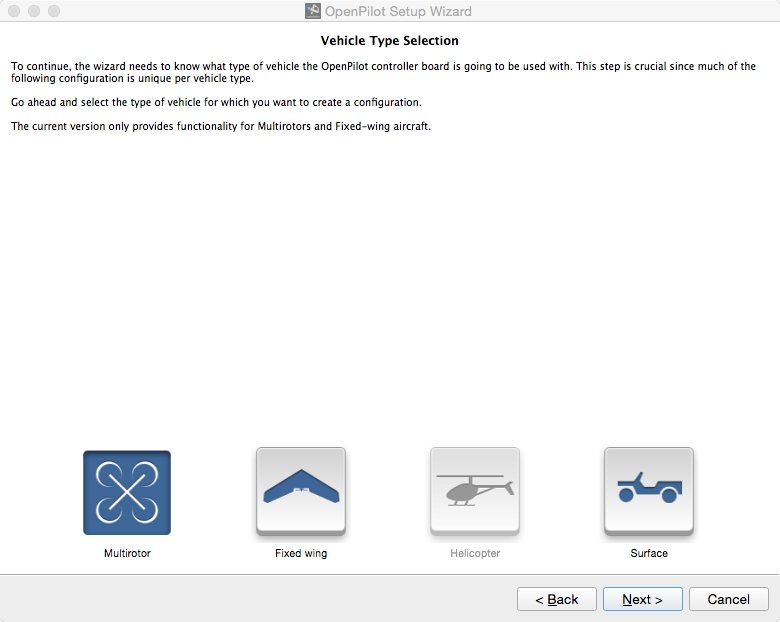Click the 'current version only provides' note
Screen dimensions: 780x622
(220, 126)
